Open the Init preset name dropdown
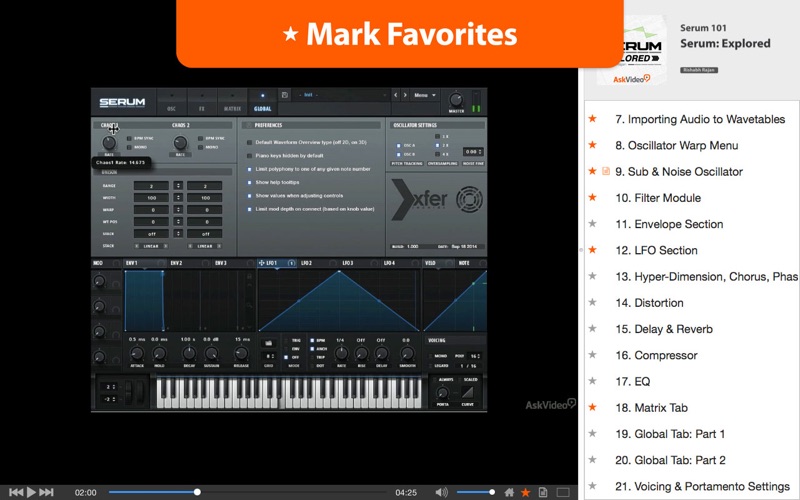Image resolution: width=800 pixels, height=500 pixels. pos(342,95)
